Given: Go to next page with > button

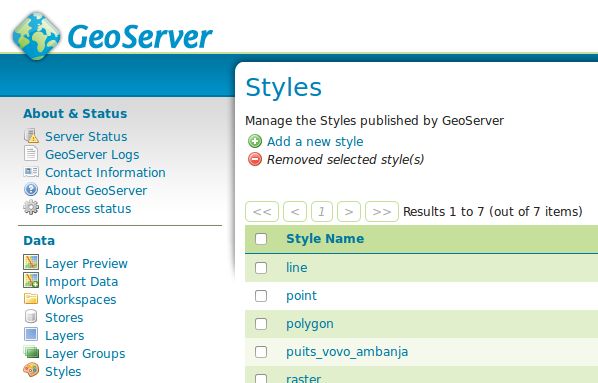Looking at the screenshot, I should 349,211.
